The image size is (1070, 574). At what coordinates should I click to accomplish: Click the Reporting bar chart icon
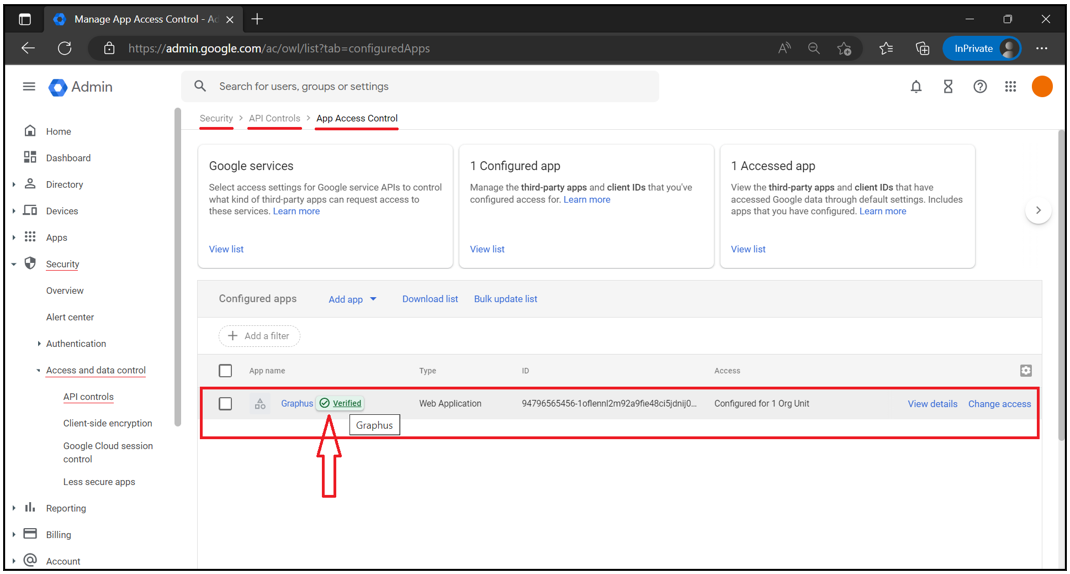click(30, 507)
